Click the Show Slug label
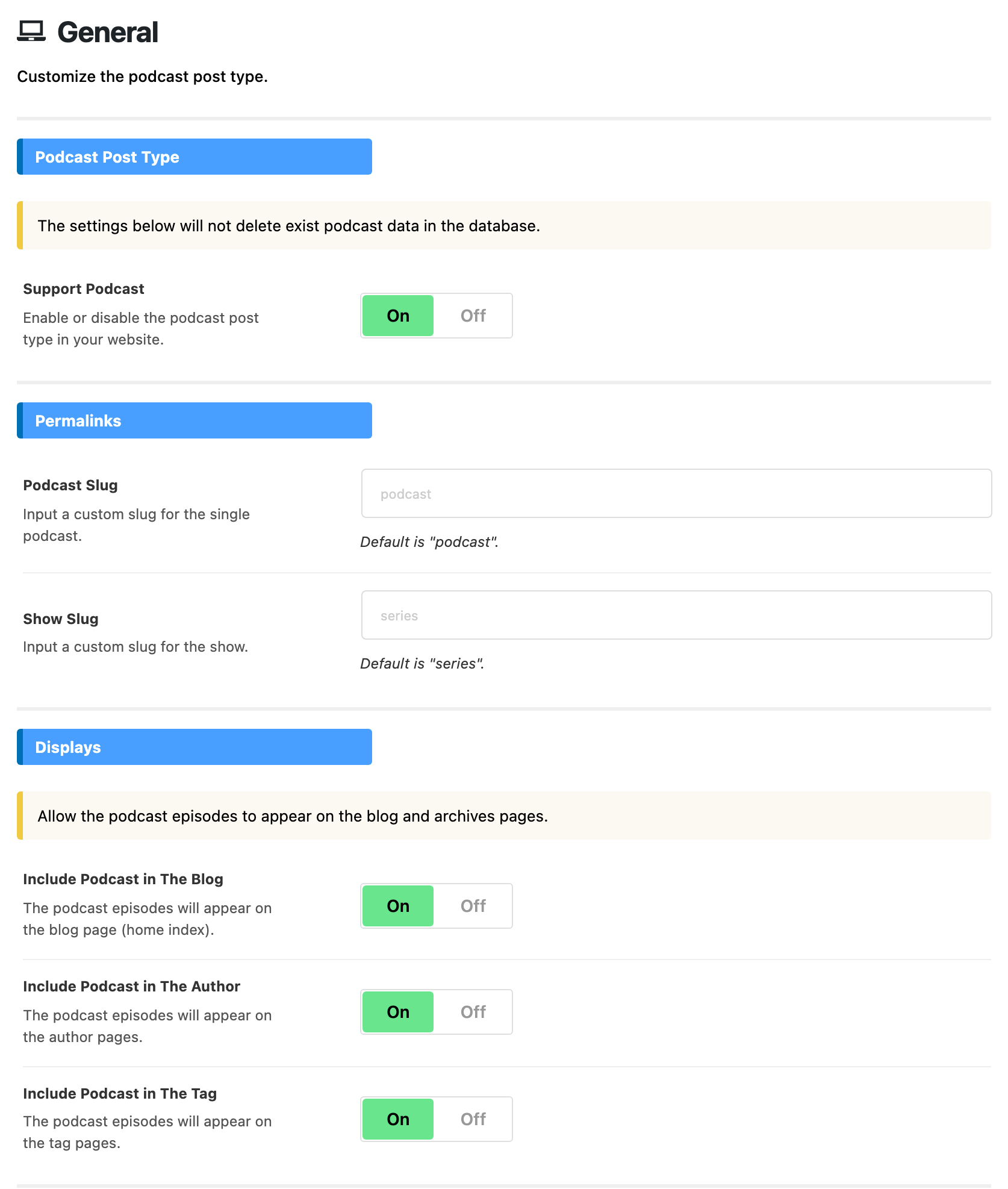The image size is (1008, 1189). click(x=61, y=619)
